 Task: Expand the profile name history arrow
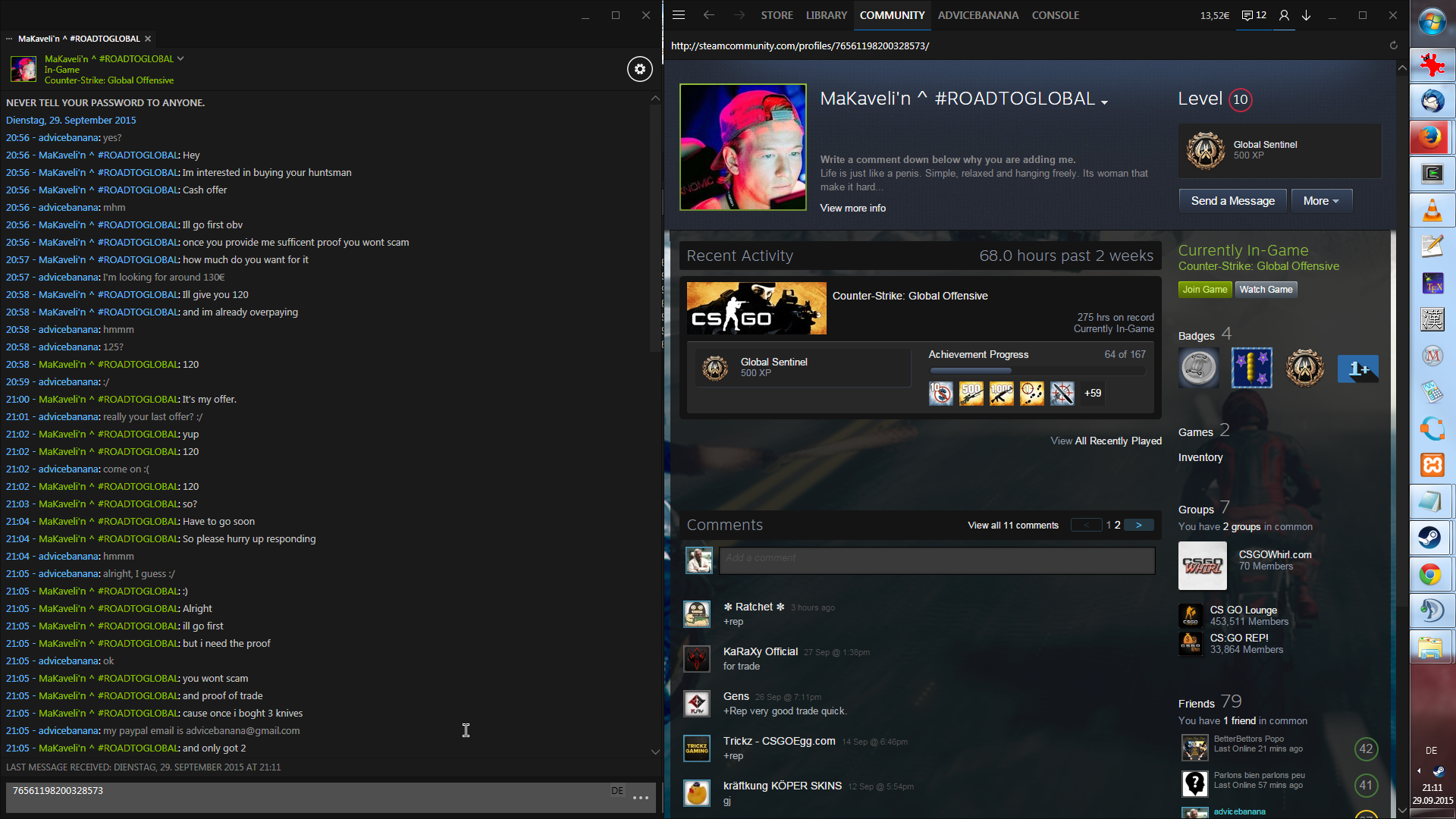tap(1104, 102)
